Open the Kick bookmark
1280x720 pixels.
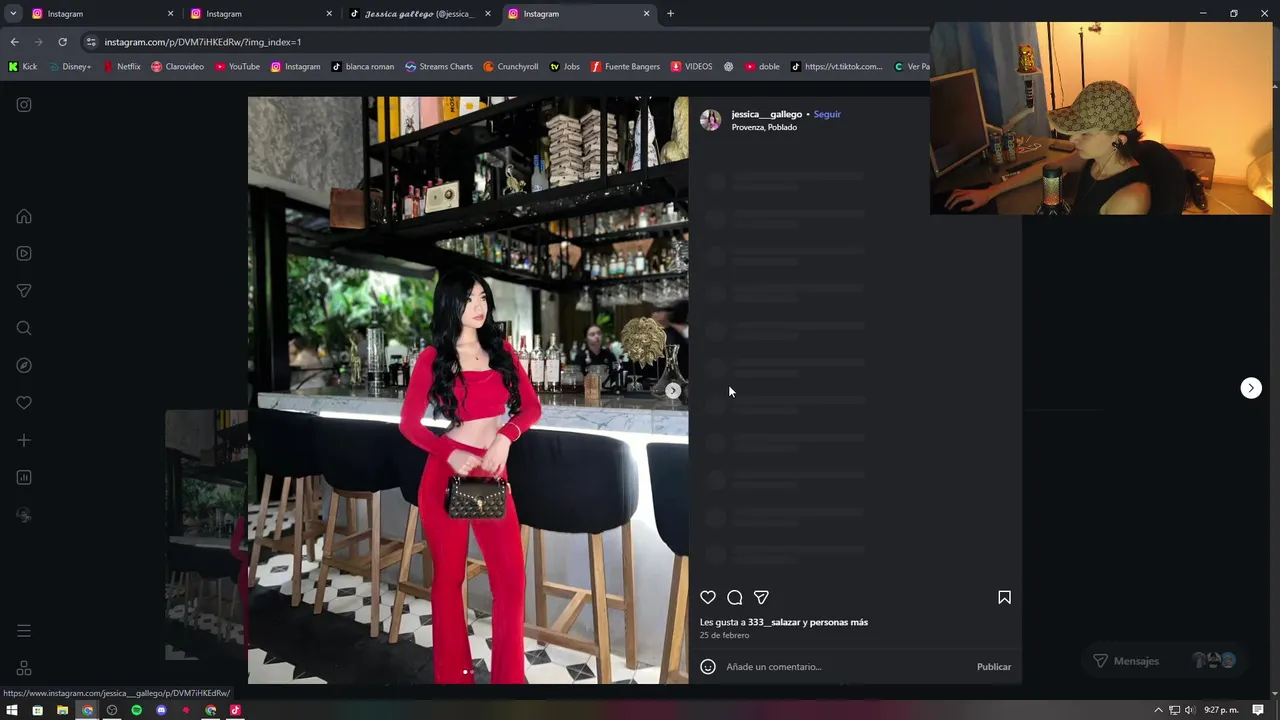coord(22,67)
